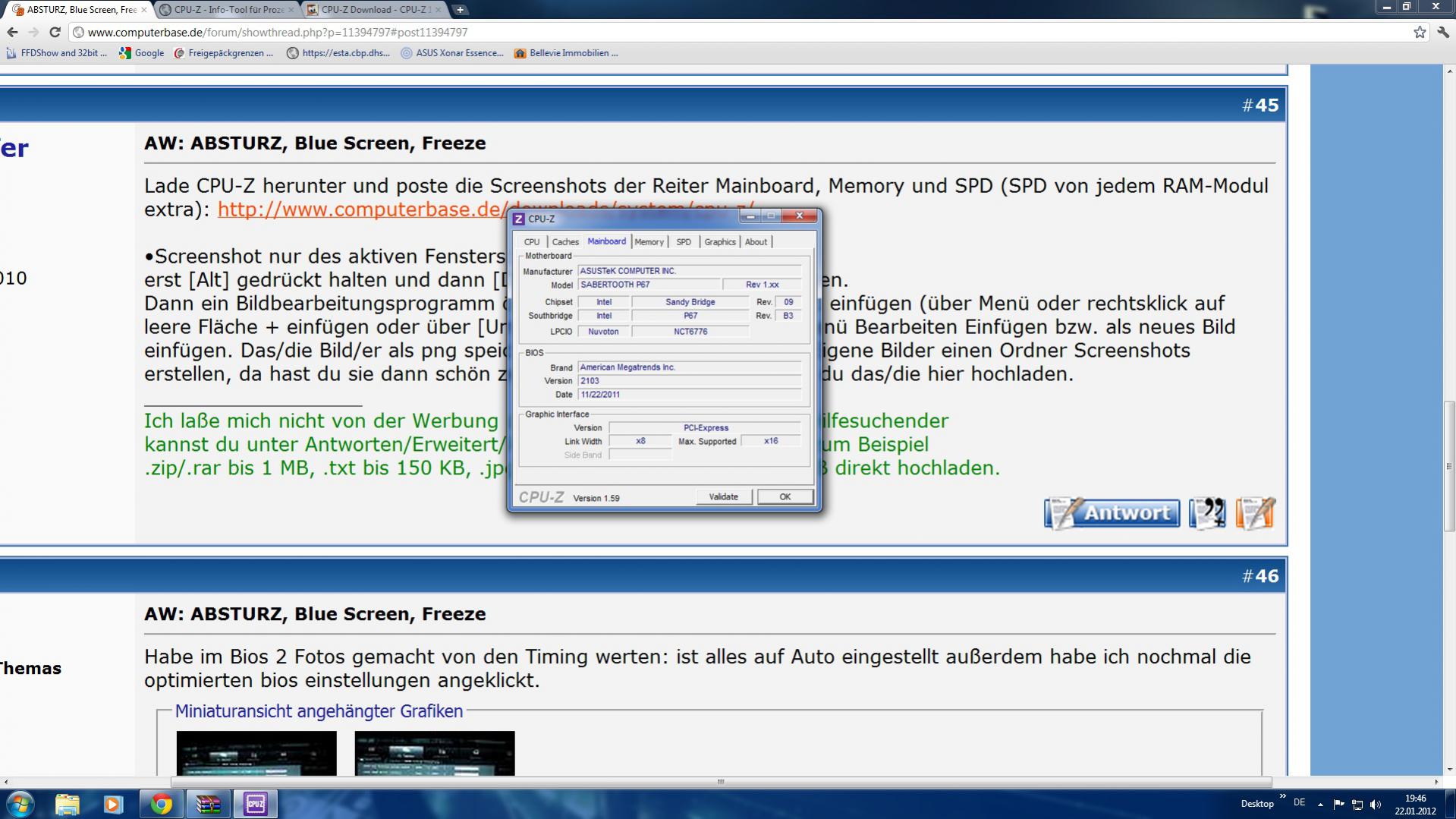Close the ABSTURZ, Blue Screen browser tab

click(x=143, y=10)
